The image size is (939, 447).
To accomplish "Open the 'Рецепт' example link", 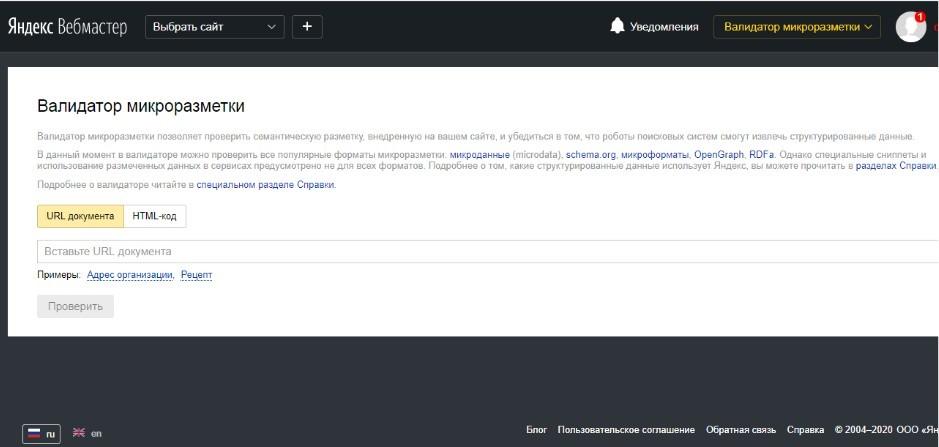I will (196, 275).
